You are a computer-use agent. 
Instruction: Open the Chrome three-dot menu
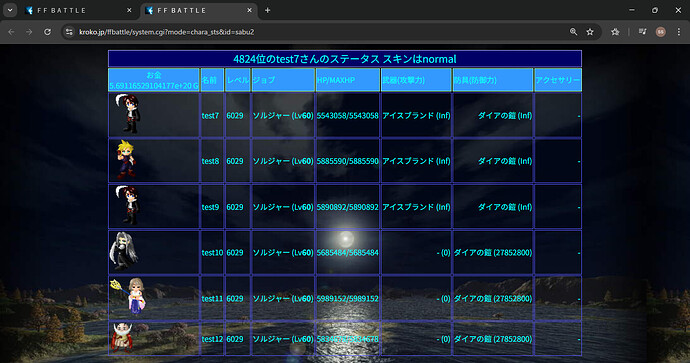click(679, 32)
